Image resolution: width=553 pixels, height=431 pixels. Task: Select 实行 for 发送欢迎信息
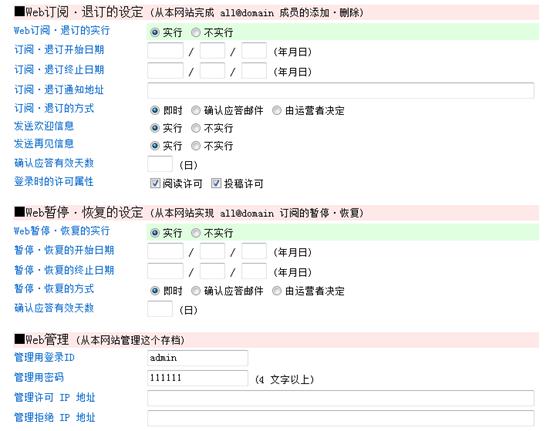[155, 128]
